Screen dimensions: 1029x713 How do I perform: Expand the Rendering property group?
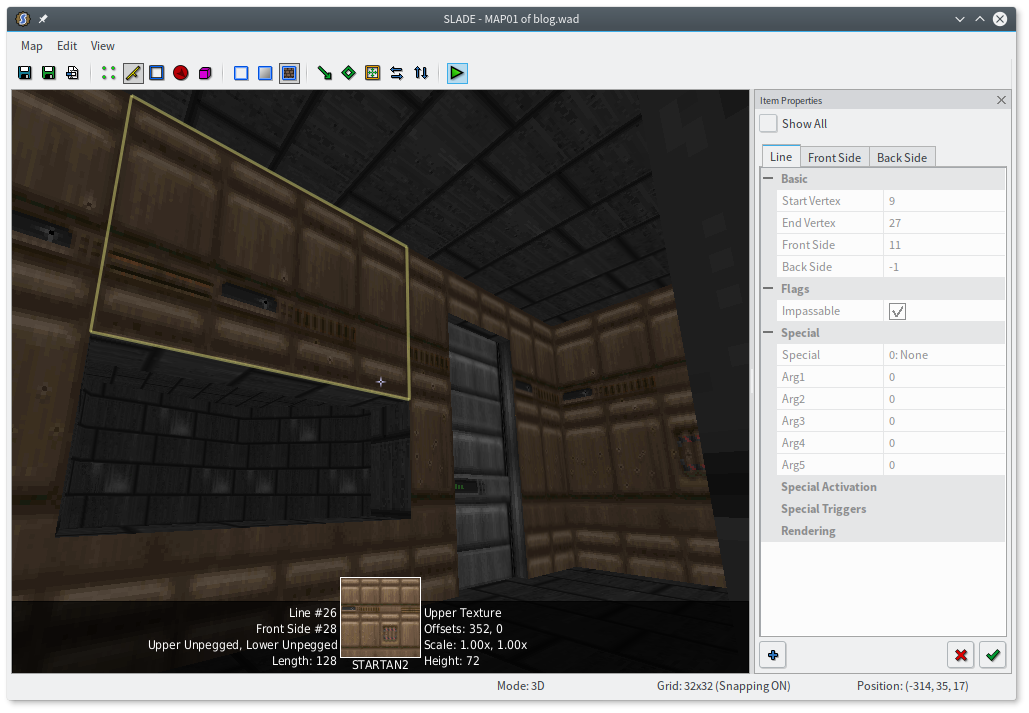[x=808, y=531]
